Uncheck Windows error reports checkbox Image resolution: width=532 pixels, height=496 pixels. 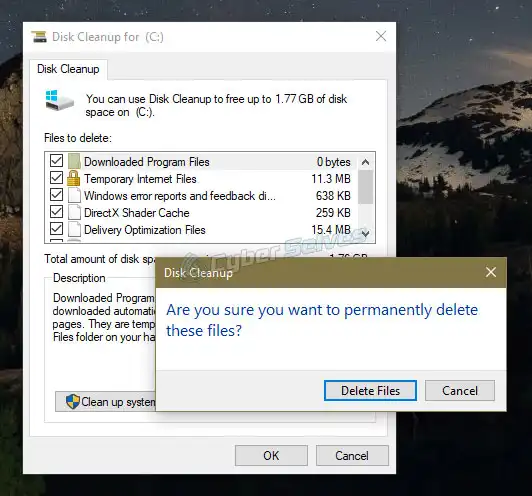[x=56, y=195]
